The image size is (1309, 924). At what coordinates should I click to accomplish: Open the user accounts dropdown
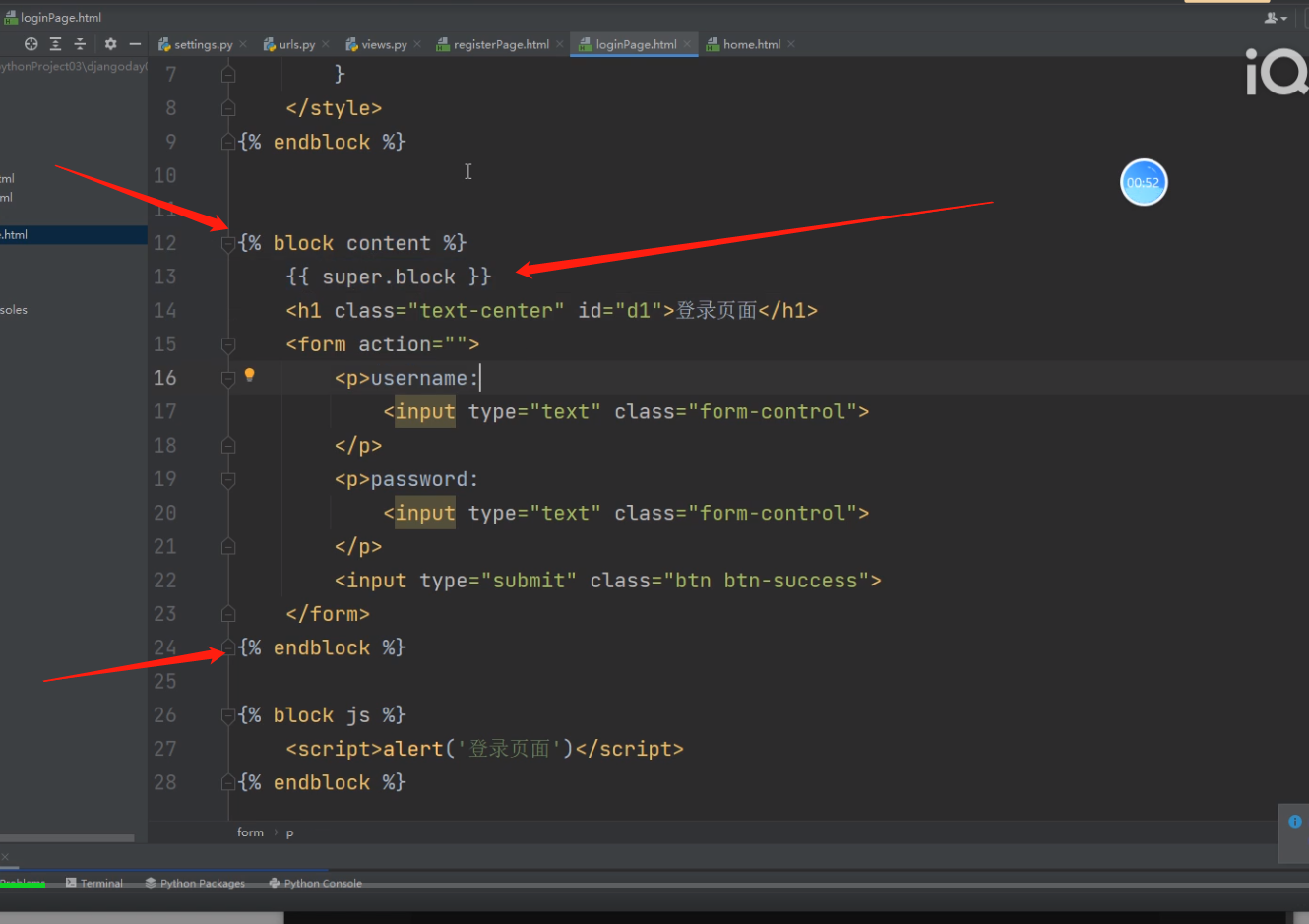point(1276,18)
